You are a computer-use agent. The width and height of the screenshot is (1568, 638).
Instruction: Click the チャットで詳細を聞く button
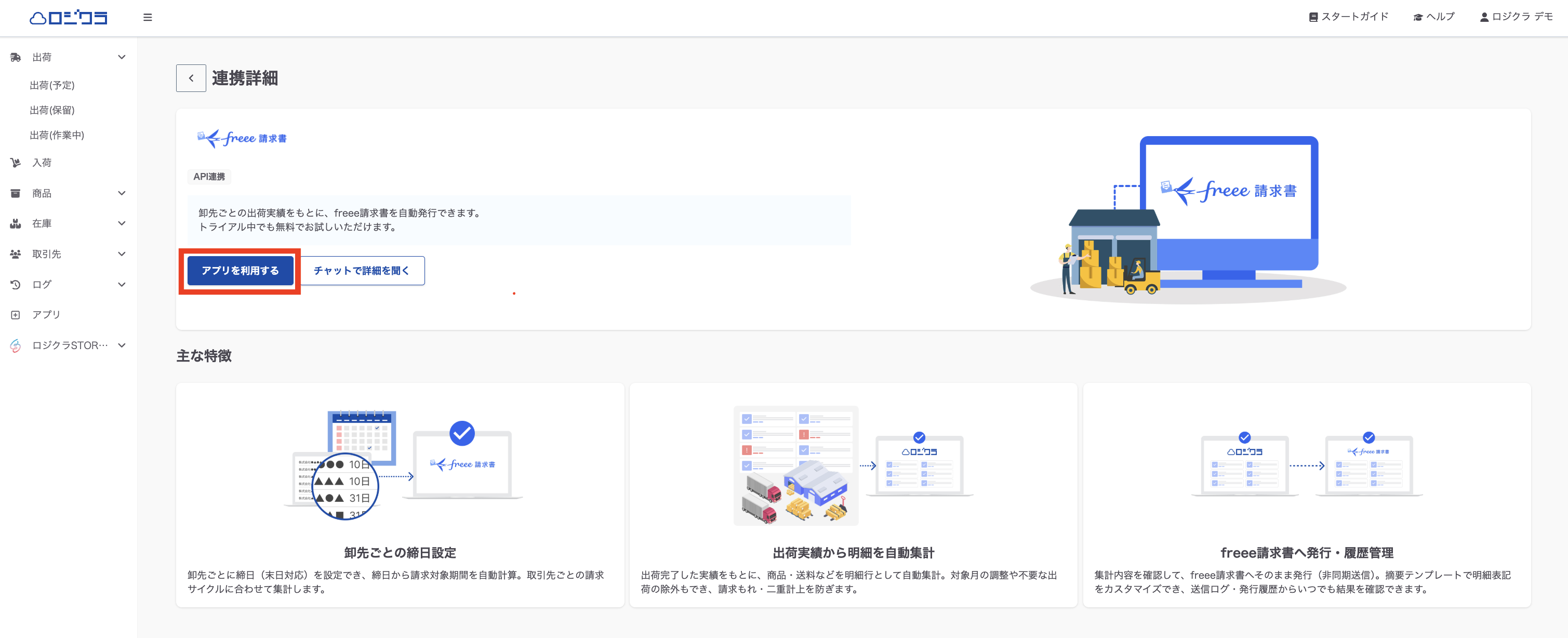362,270
